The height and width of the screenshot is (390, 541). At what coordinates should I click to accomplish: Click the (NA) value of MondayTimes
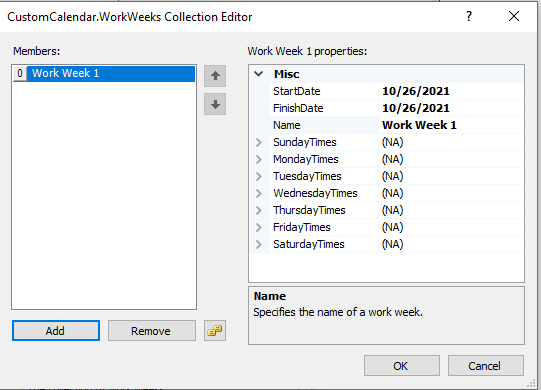(392, 159)
